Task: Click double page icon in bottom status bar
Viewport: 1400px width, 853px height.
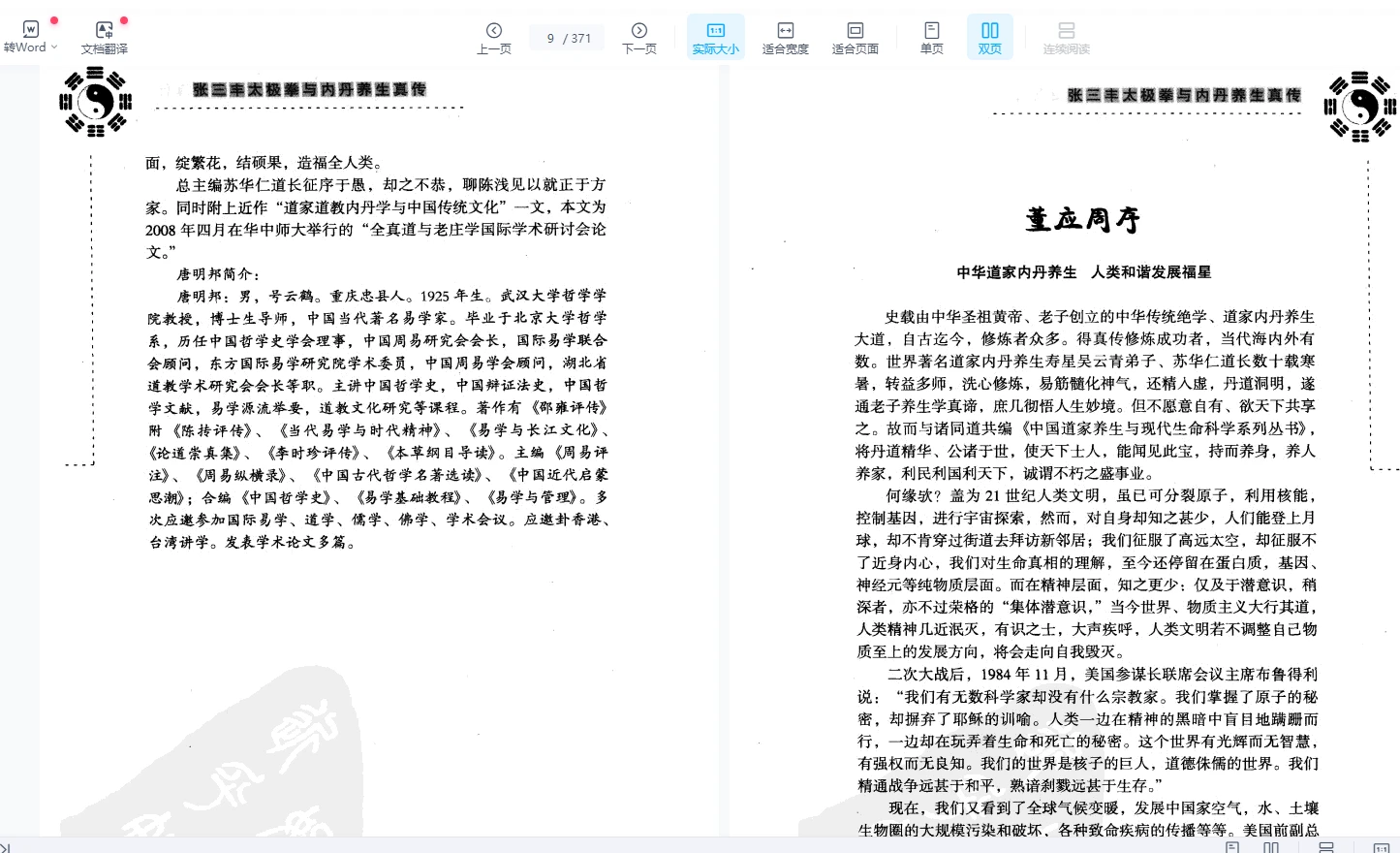Action: point(1271,847)
